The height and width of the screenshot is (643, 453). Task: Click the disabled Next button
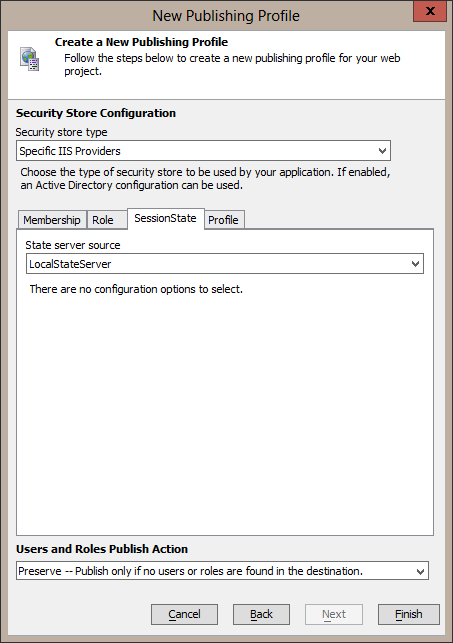334,614
